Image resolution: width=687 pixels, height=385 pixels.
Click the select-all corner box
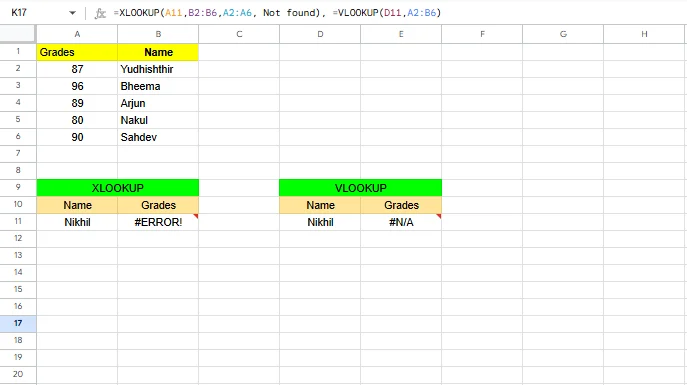18,34
